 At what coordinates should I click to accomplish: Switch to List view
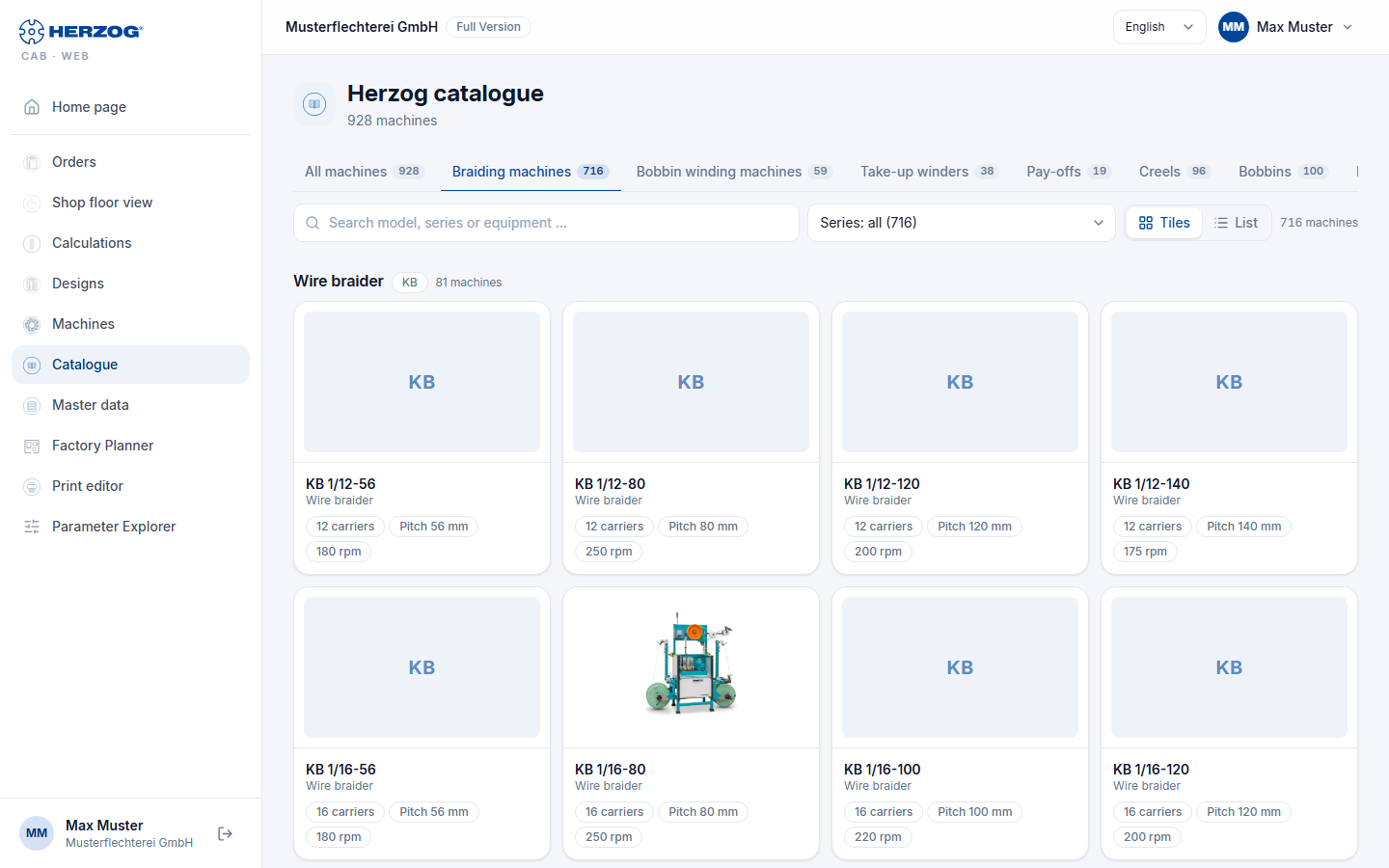pyautogui.click(x=1236, y=223)
